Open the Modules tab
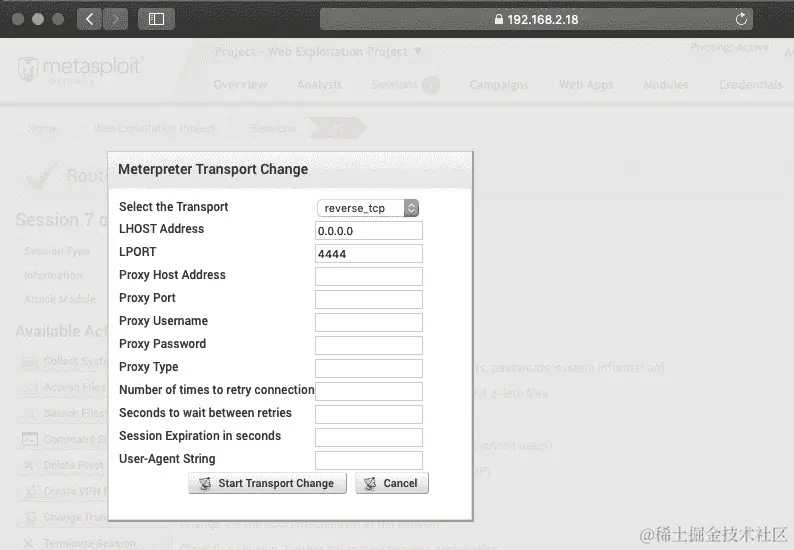The width and height of the screenshot is (794, 550). tap(666, 85)
